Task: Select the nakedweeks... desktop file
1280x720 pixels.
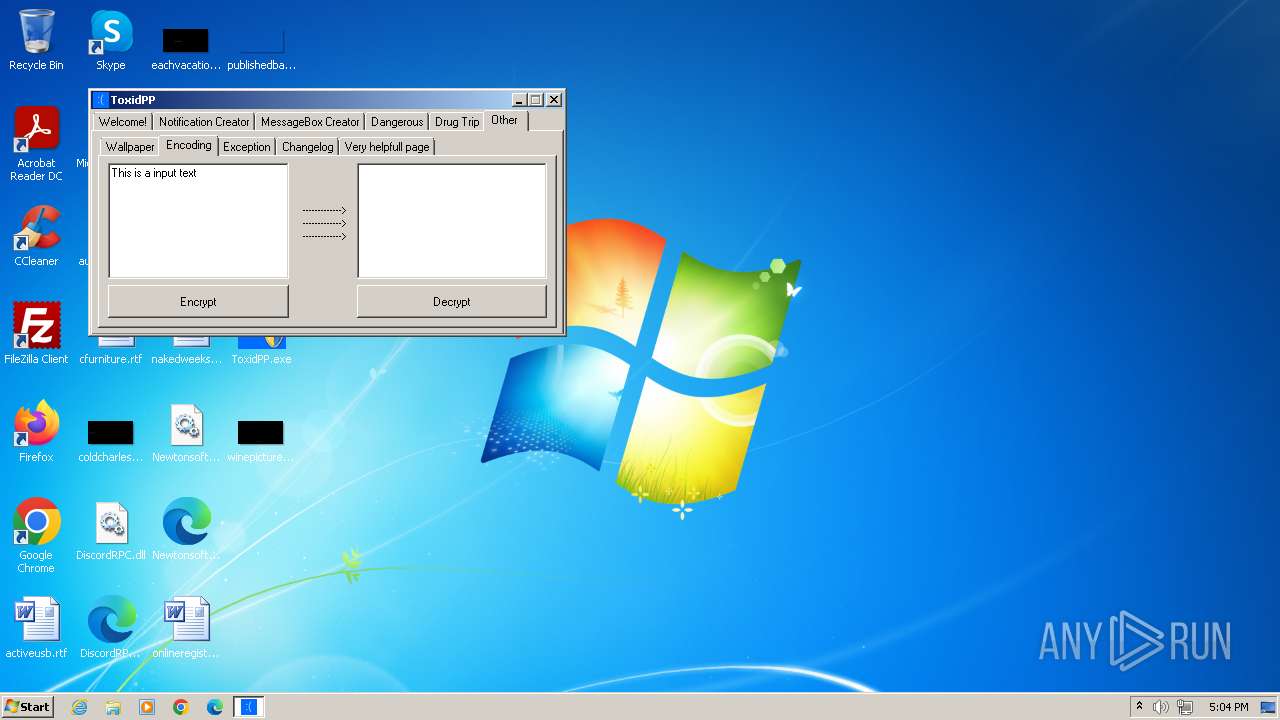Action: 186,351
